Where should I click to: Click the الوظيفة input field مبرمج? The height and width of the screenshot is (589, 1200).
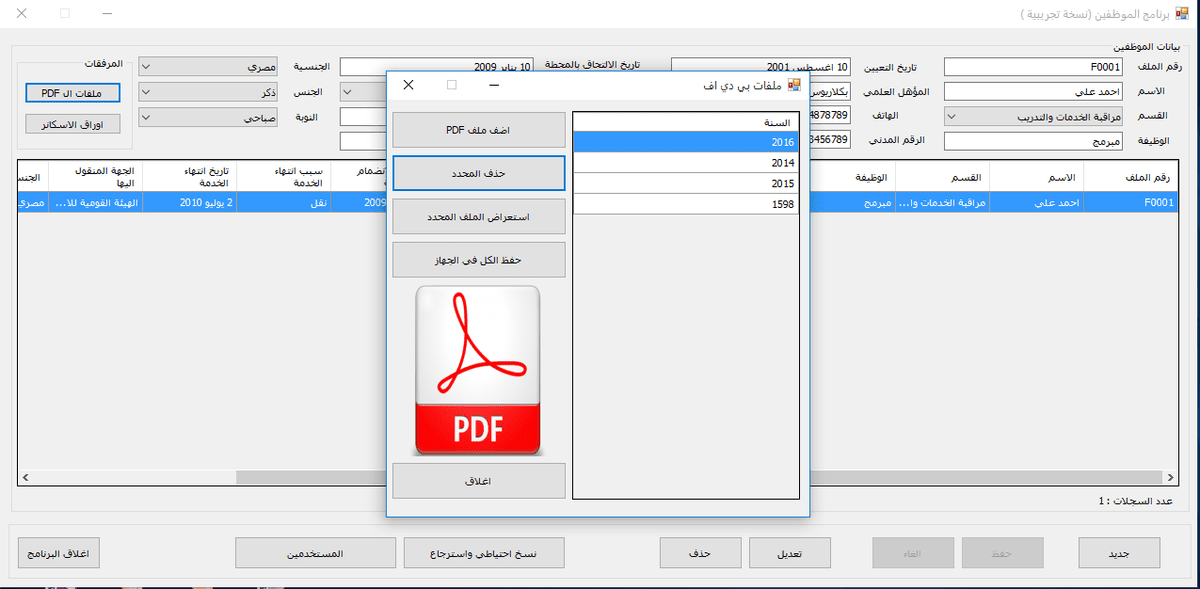[1035, 141]
